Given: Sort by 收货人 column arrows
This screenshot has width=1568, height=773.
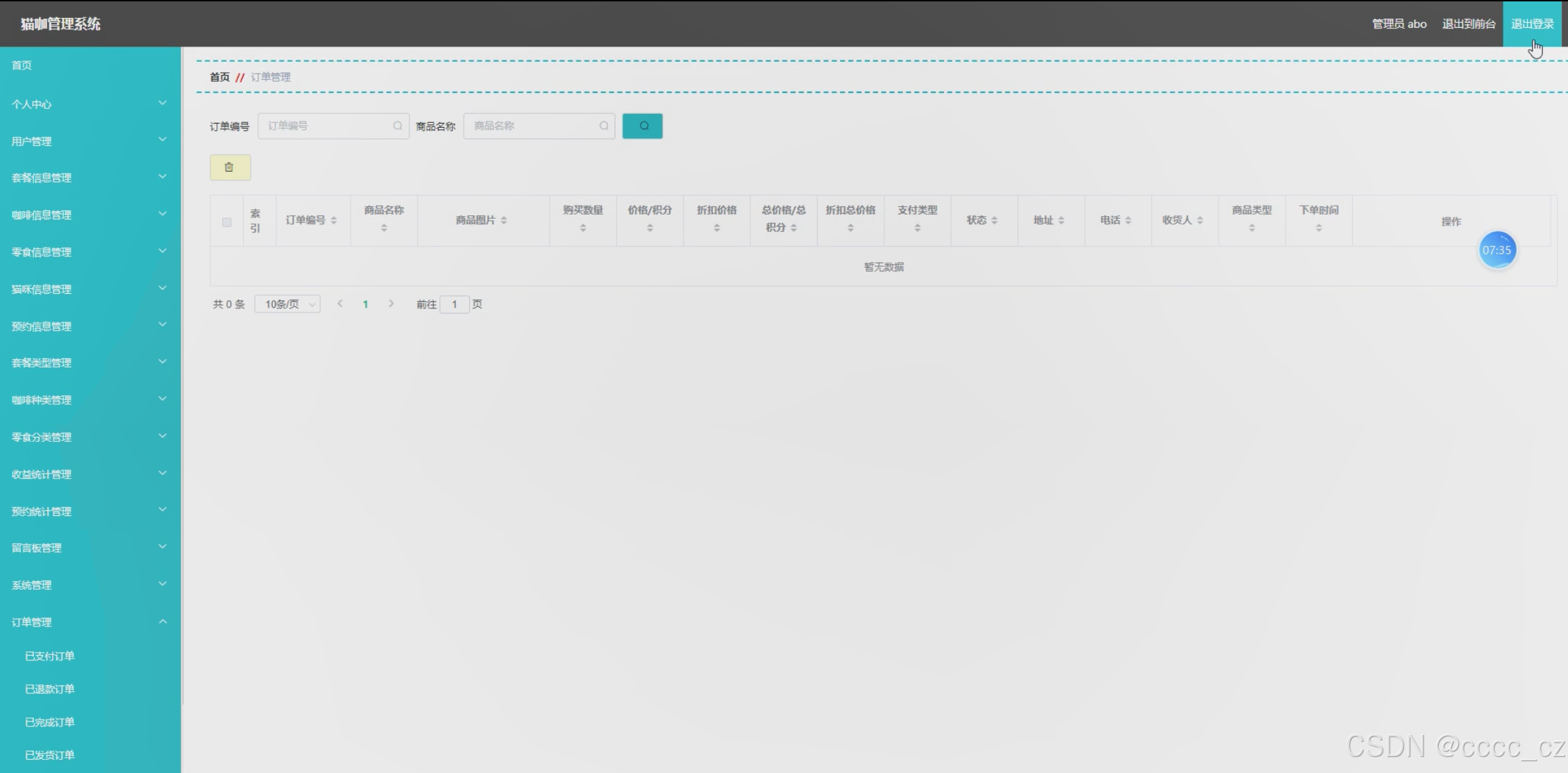Looking at the screenshot, I should [1200, 220].
